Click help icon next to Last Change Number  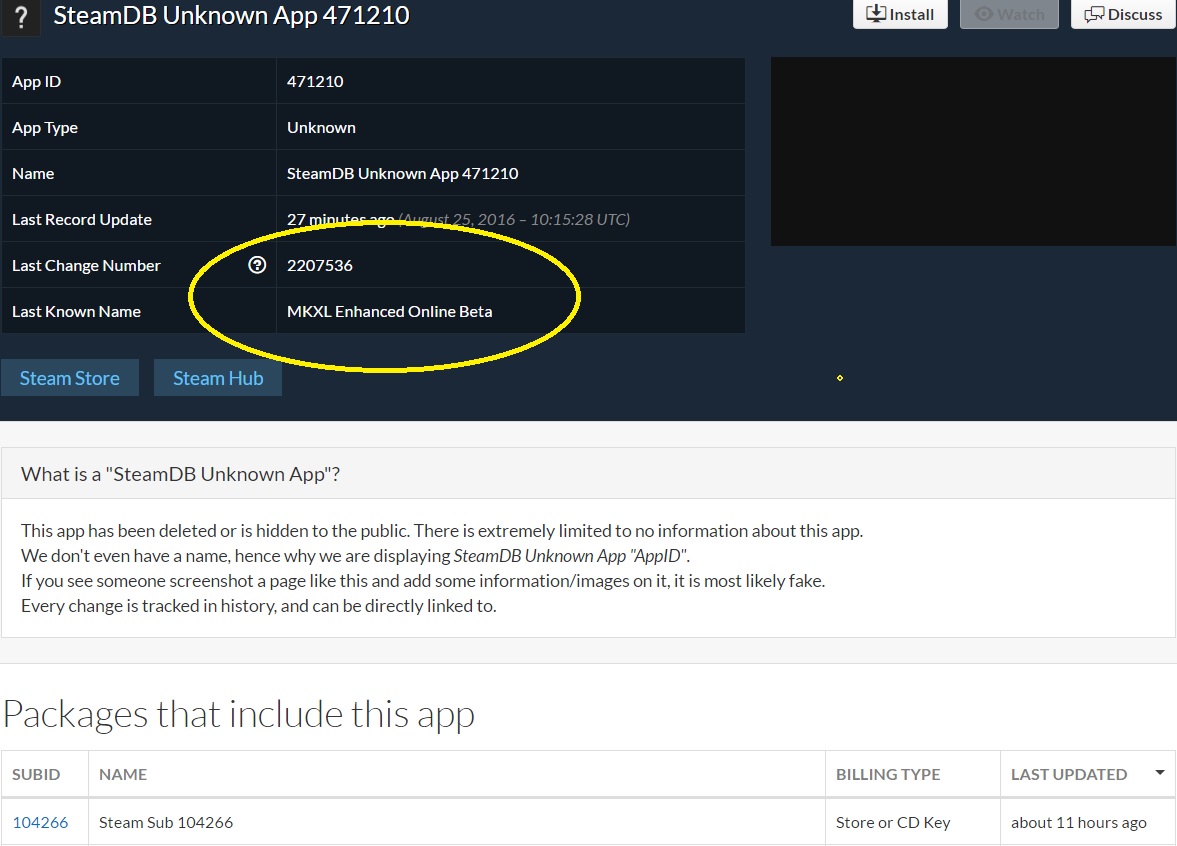click(x=257, y=265)
